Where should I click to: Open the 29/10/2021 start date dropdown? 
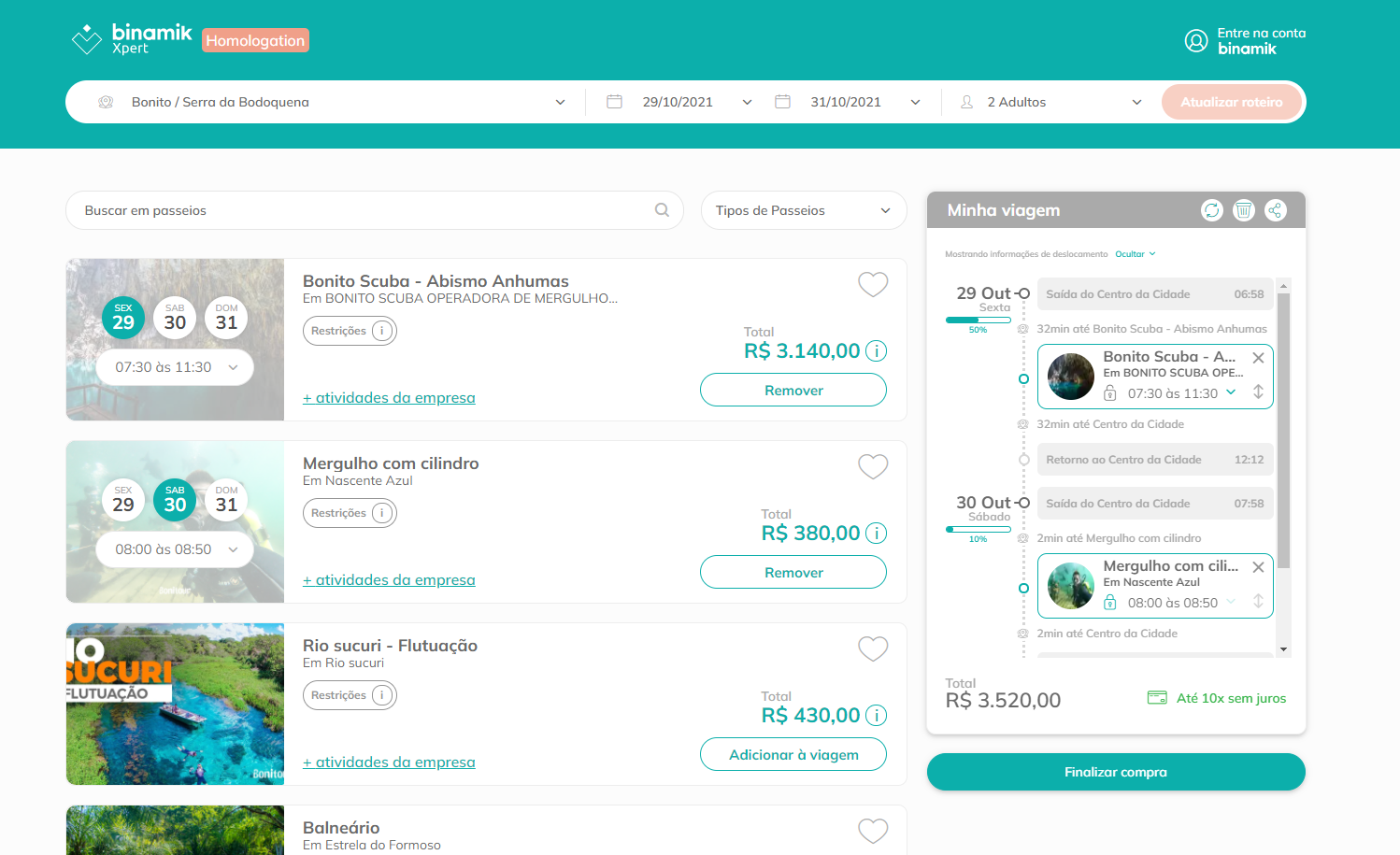pos(679,102)
